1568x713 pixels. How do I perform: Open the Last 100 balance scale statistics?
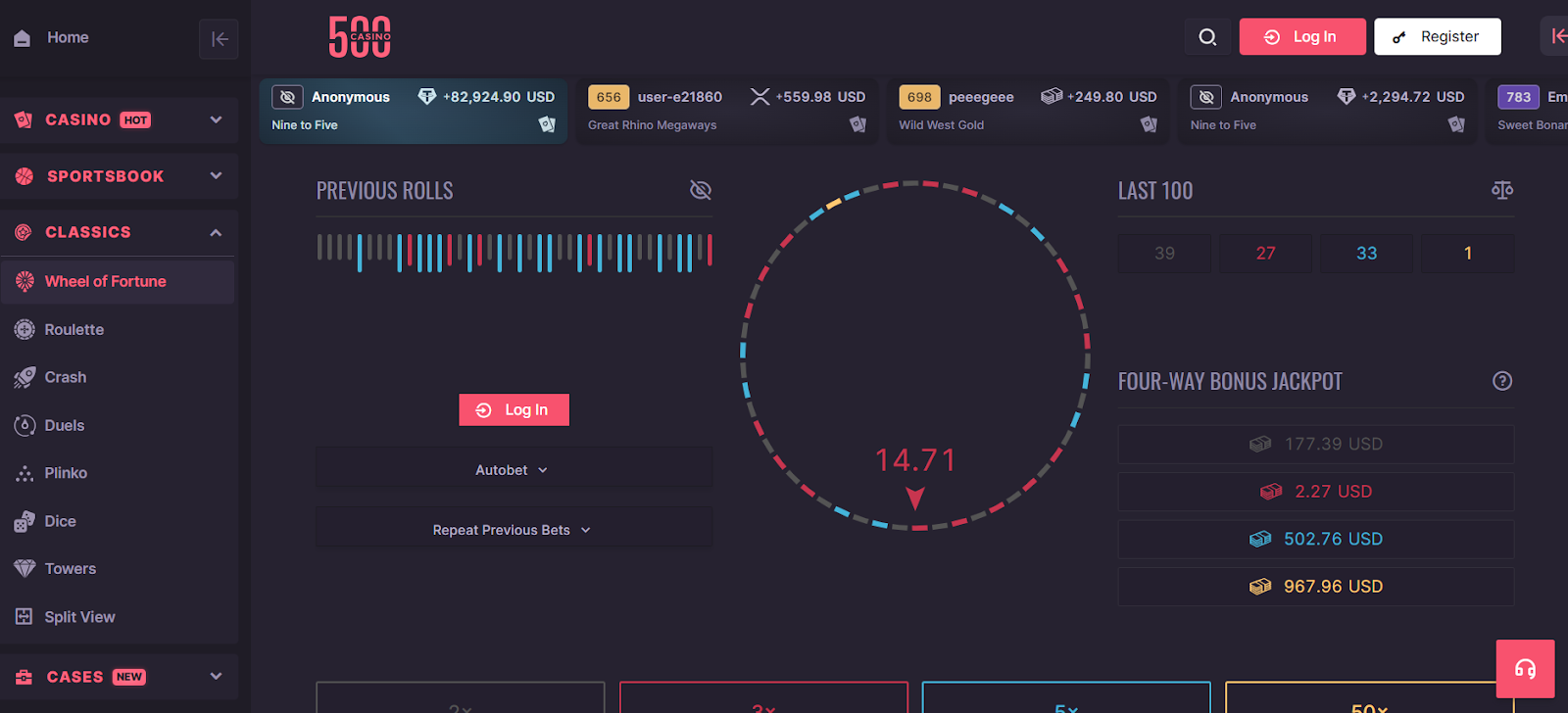coord(1501,190)
